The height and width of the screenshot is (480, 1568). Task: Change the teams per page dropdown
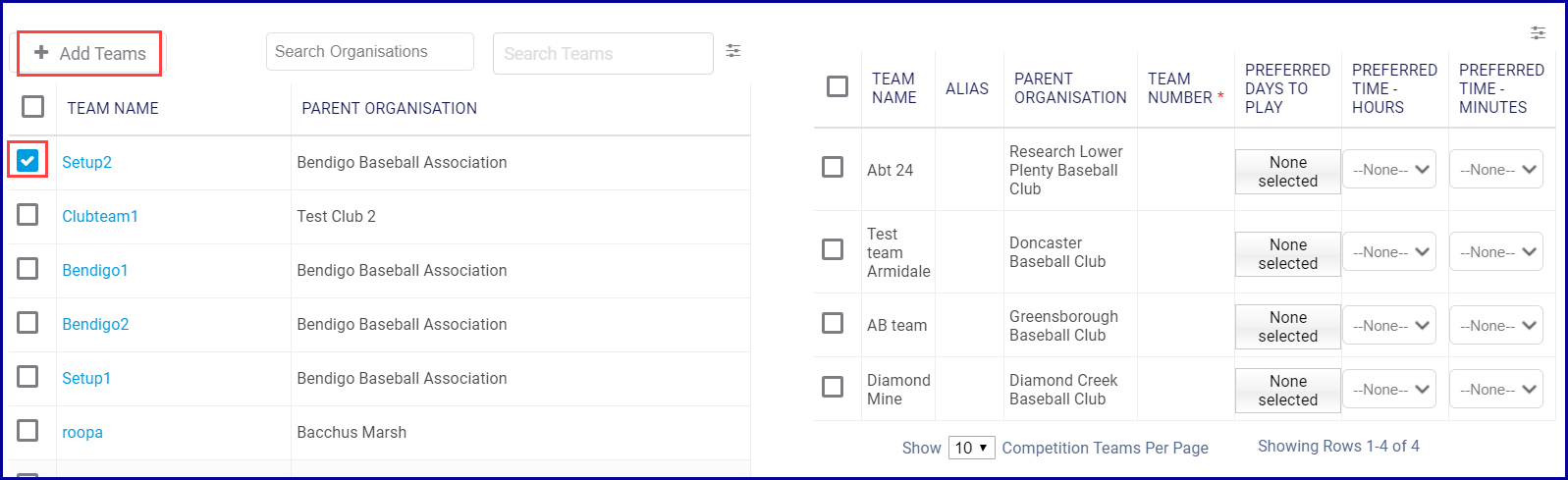(x=971, y=448)
